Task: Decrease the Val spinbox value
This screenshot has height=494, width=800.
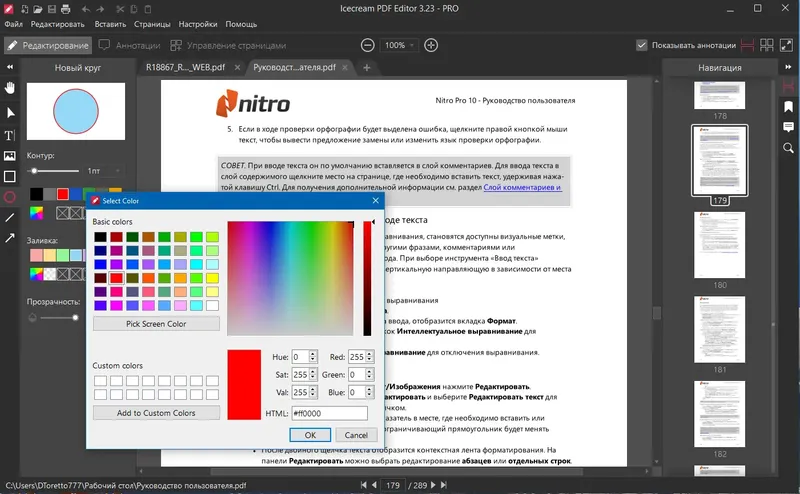Action: (x=313, y=396)
